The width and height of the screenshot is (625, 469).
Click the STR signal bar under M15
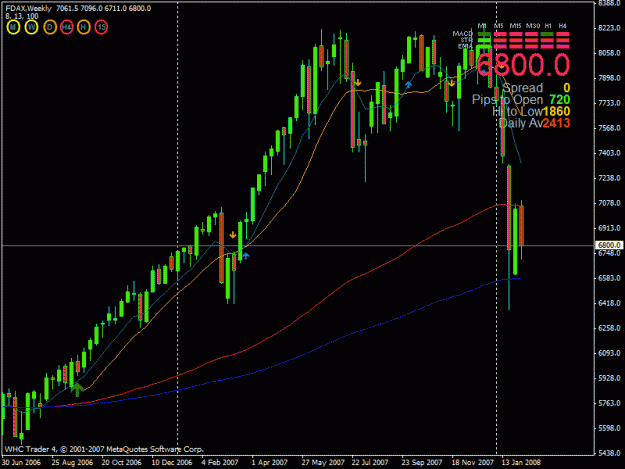tap(515, 40)
